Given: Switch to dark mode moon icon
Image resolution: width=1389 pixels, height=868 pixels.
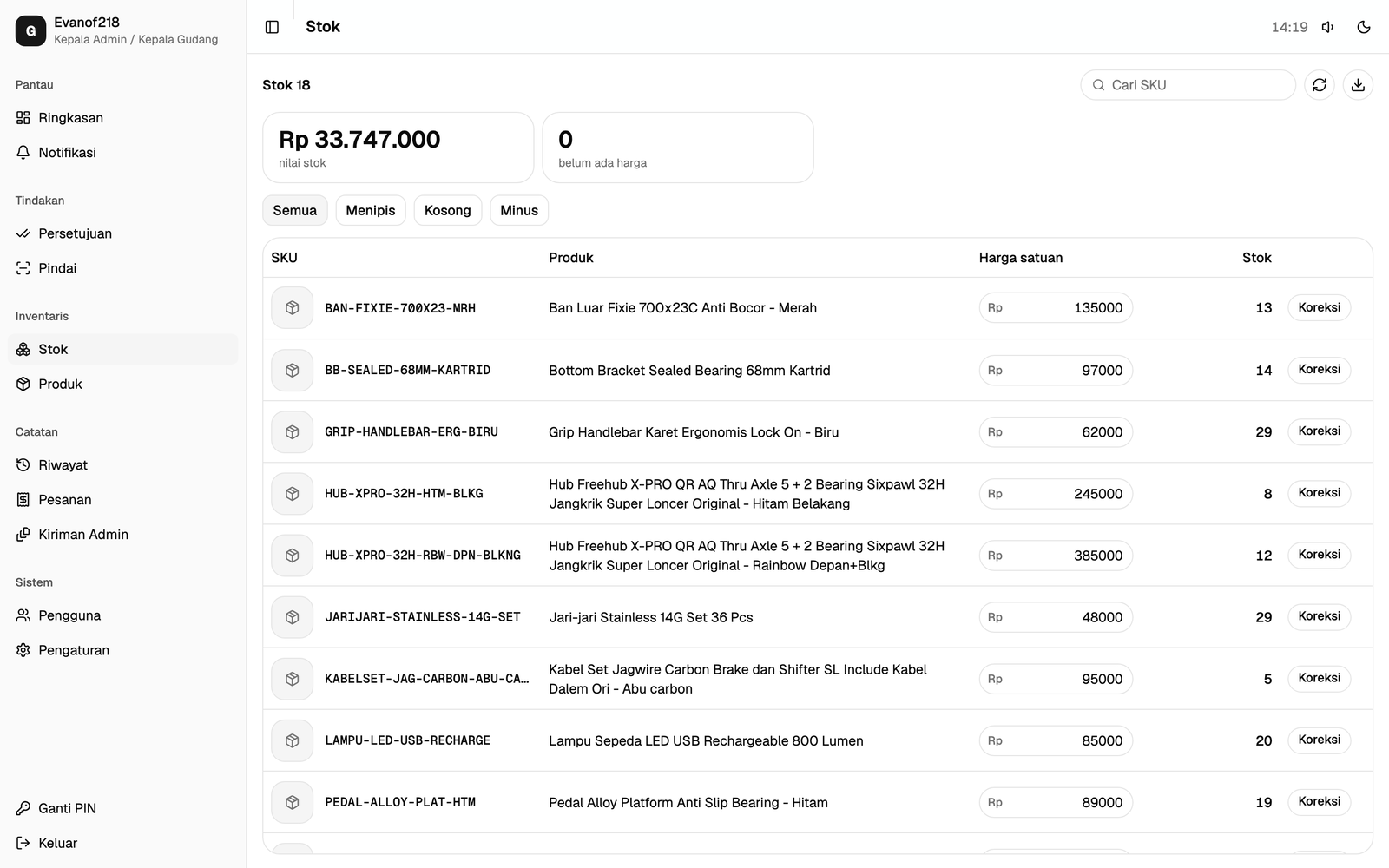Looking at the screenshot, I should pos(1364,27).
